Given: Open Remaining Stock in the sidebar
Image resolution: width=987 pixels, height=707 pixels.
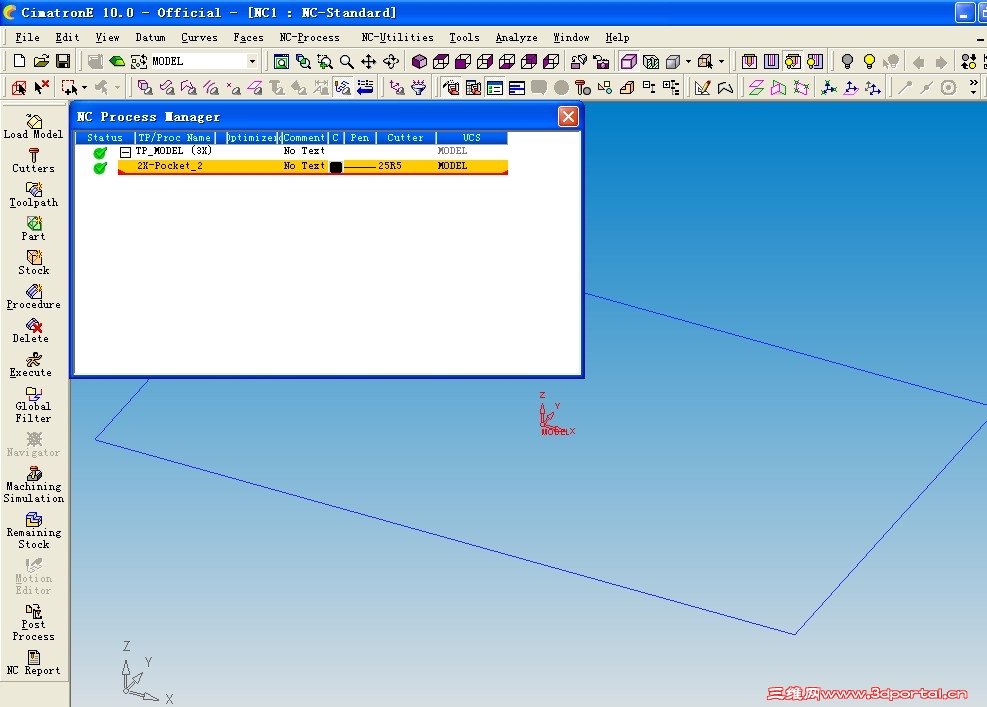Looking at the screenshot, I should 33,531.
